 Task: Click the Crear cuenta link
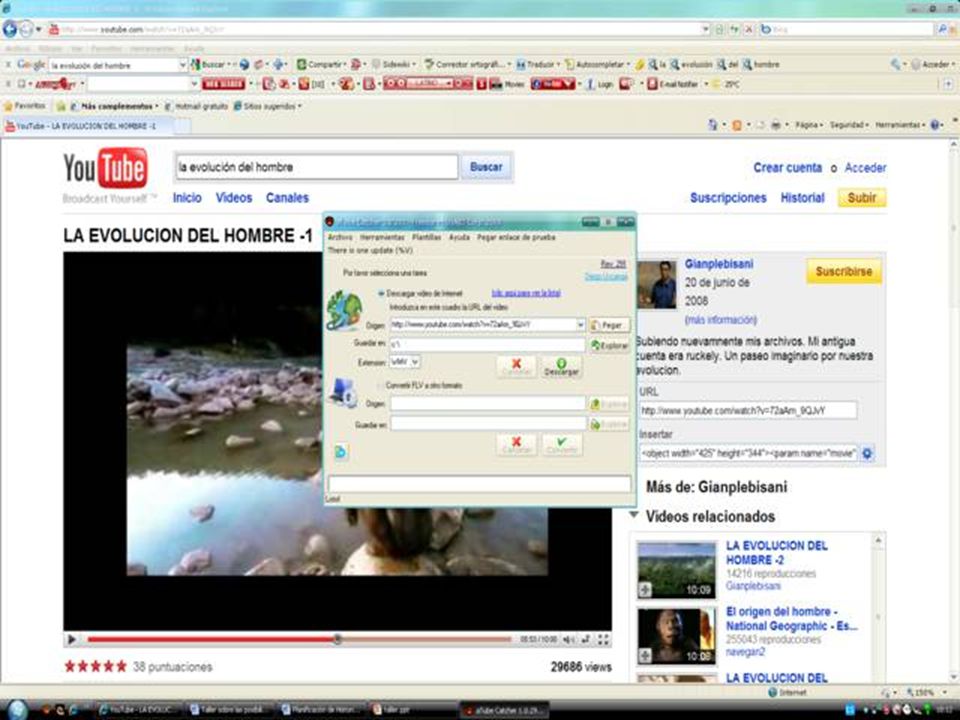pos(787,168)
